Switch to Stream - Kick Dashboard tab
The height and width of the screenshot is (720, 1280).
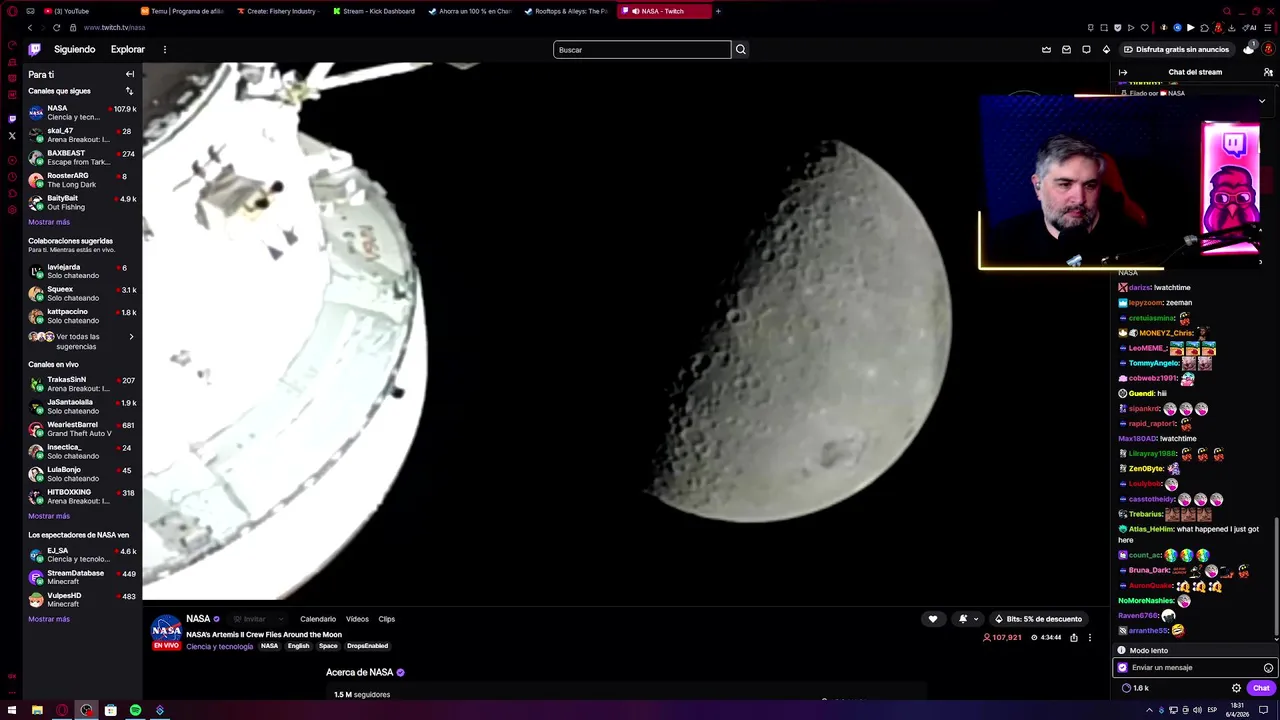click(x=374, y=11)
